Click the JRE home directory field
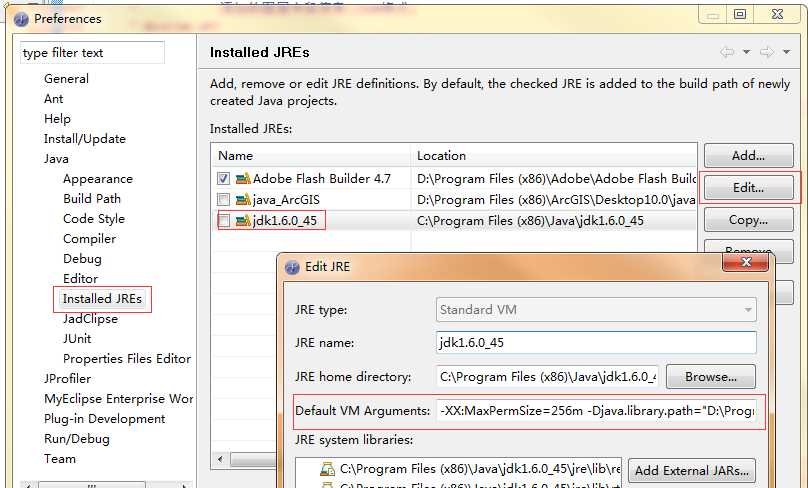808x488 pixels. 547,377
